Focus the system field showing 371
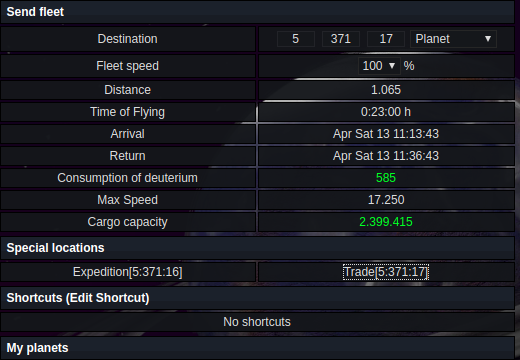 point(341,39)
